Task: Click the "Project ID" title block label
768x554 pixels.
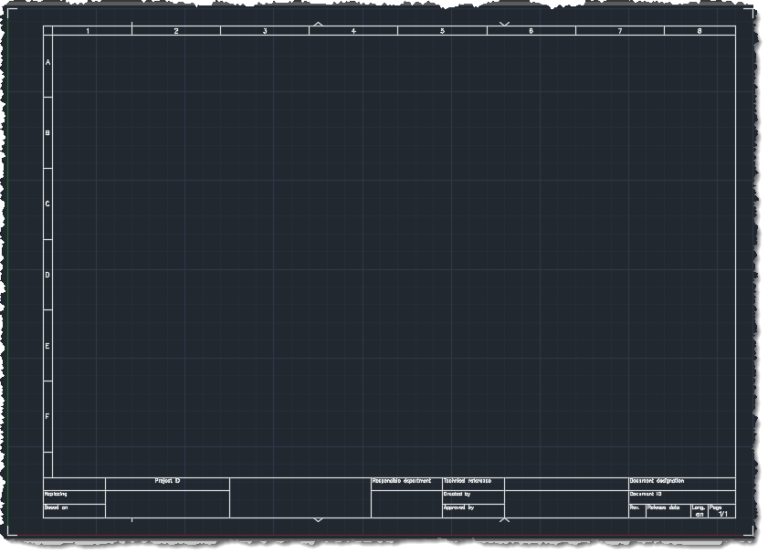Action: coord(168,481)
